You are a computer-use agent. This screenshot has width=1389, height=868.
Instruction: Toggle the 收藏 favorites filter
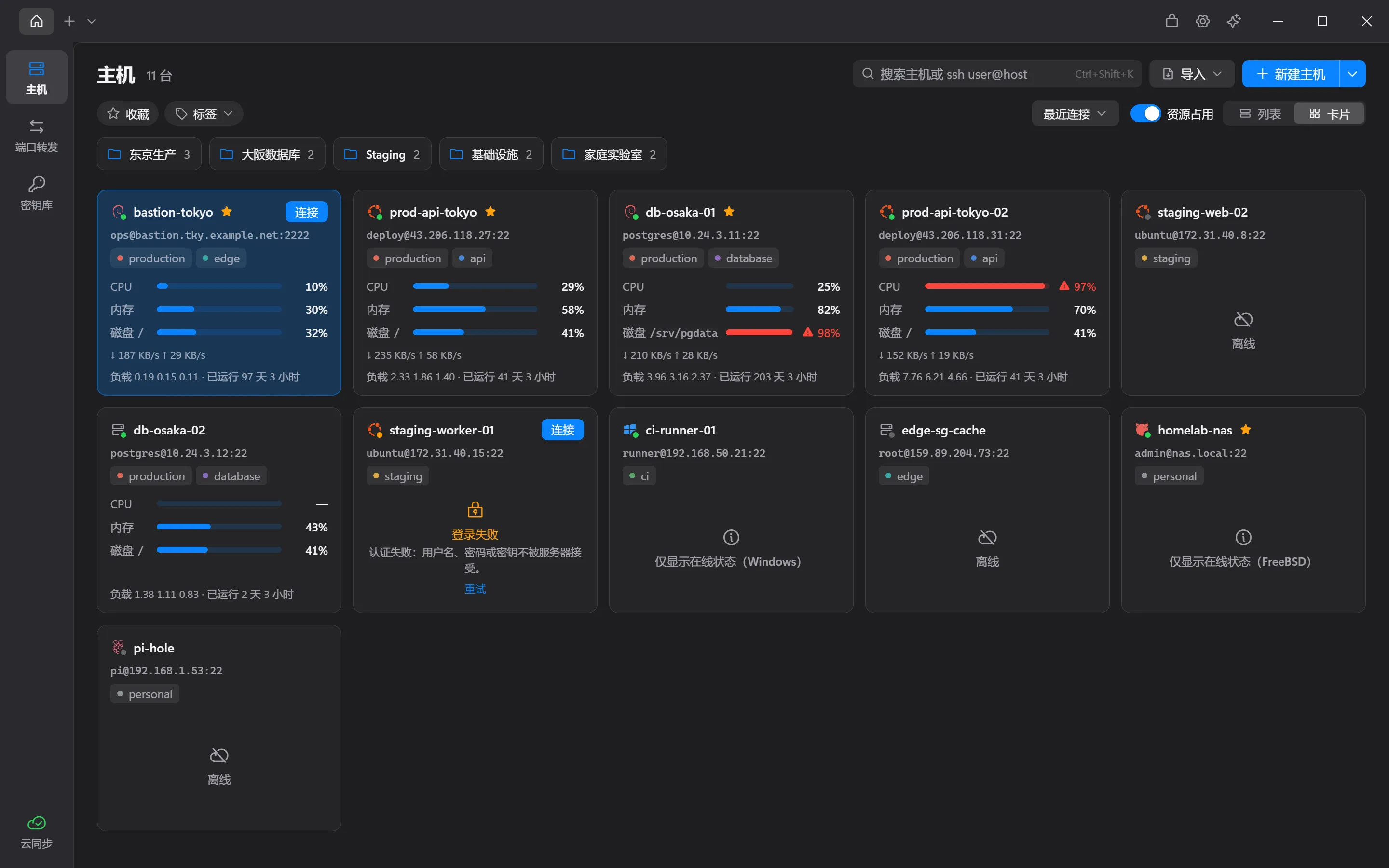pos(128,114)
